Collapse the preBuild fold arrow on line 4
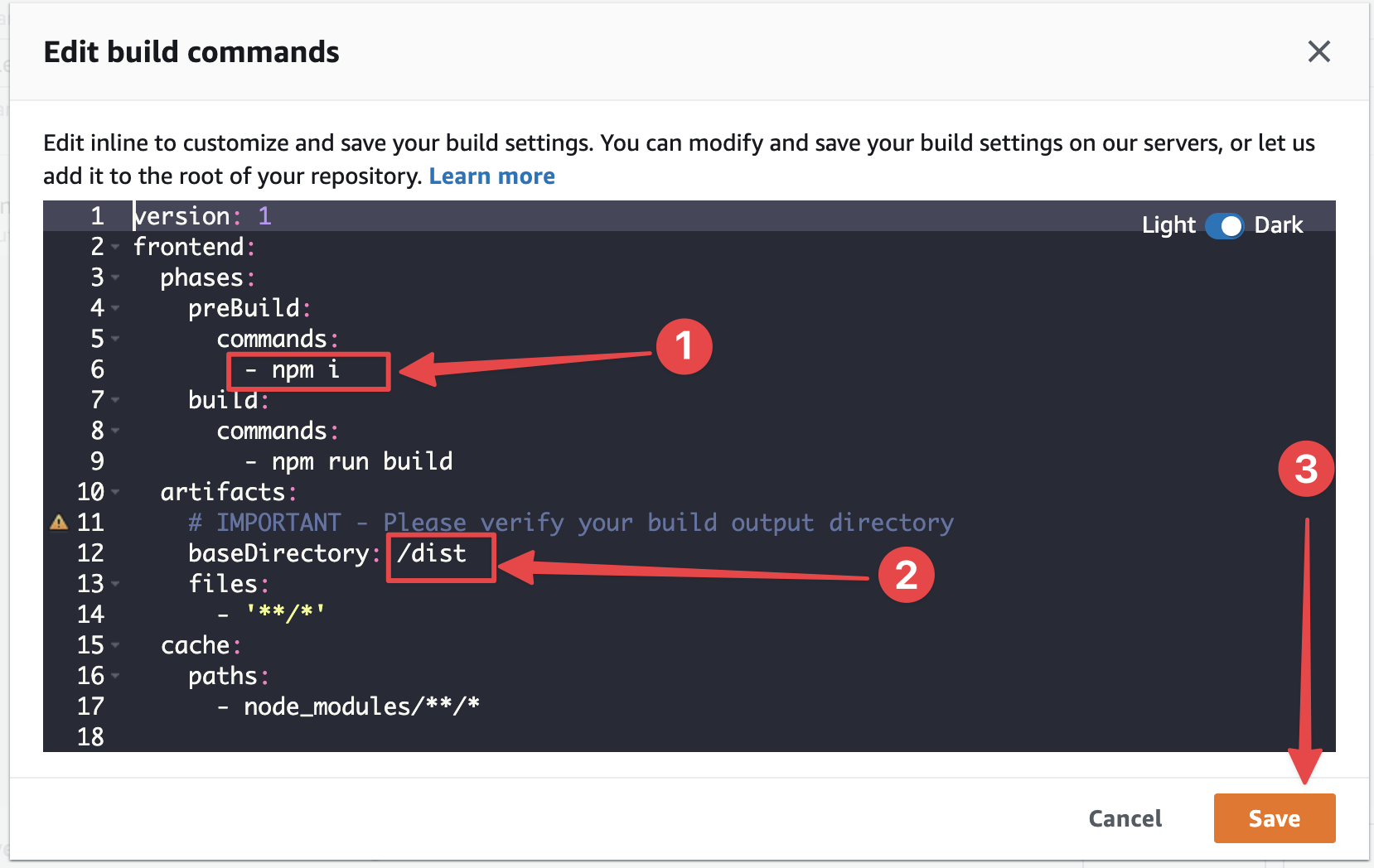The height and width of the screenshot is (868, 1374). click(x=115, y=308)
